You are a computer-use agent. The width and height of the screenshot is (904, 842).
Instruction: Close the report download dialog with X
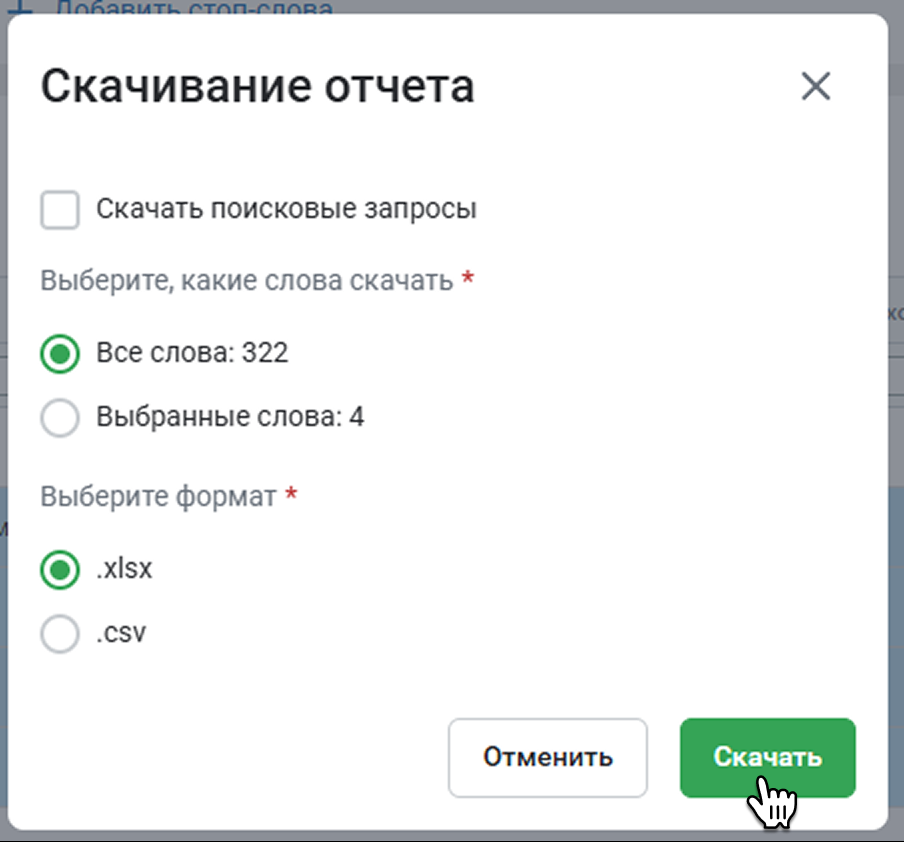click(816, 87)
